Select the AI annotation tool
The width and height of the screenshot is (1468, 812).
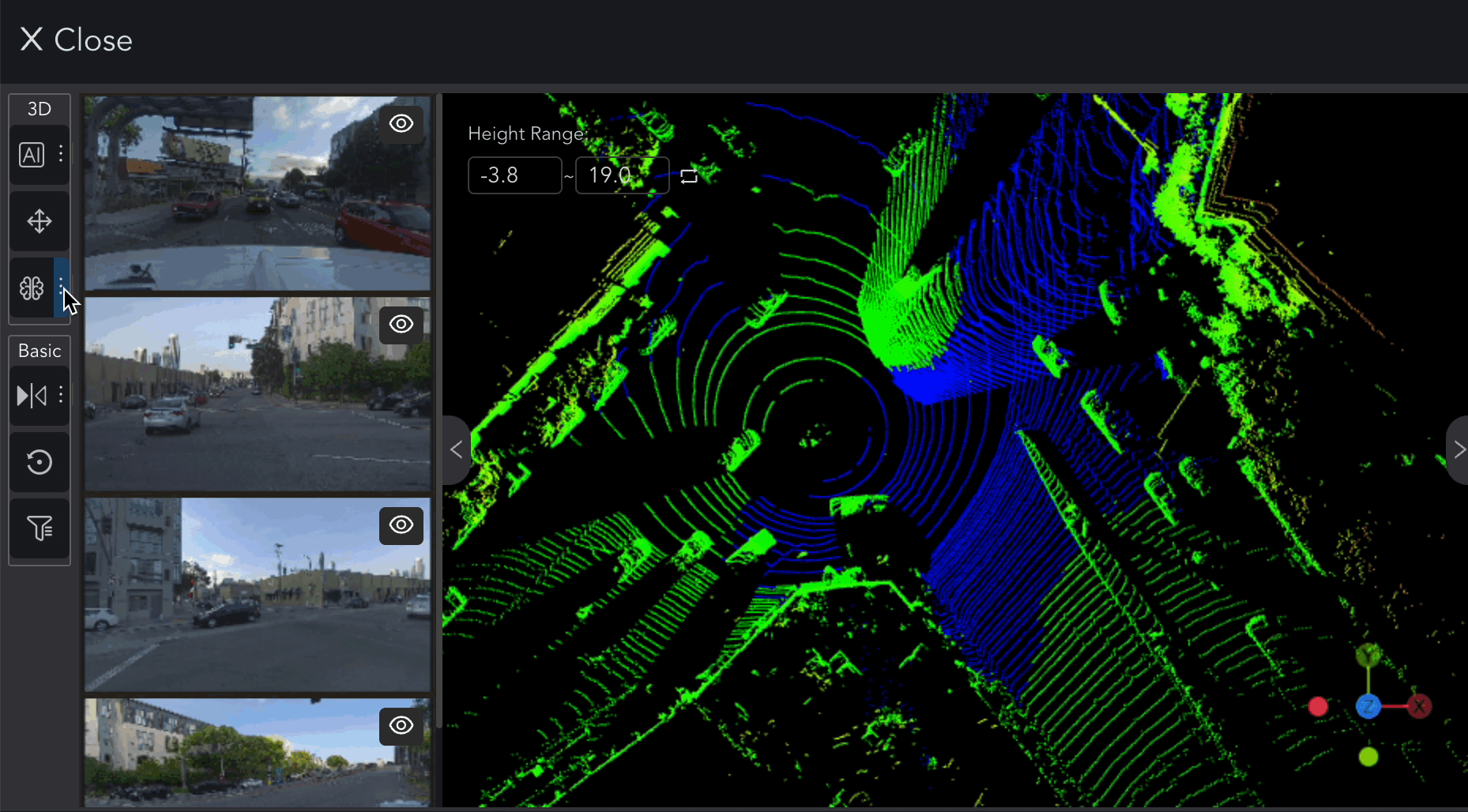point(32,155)
